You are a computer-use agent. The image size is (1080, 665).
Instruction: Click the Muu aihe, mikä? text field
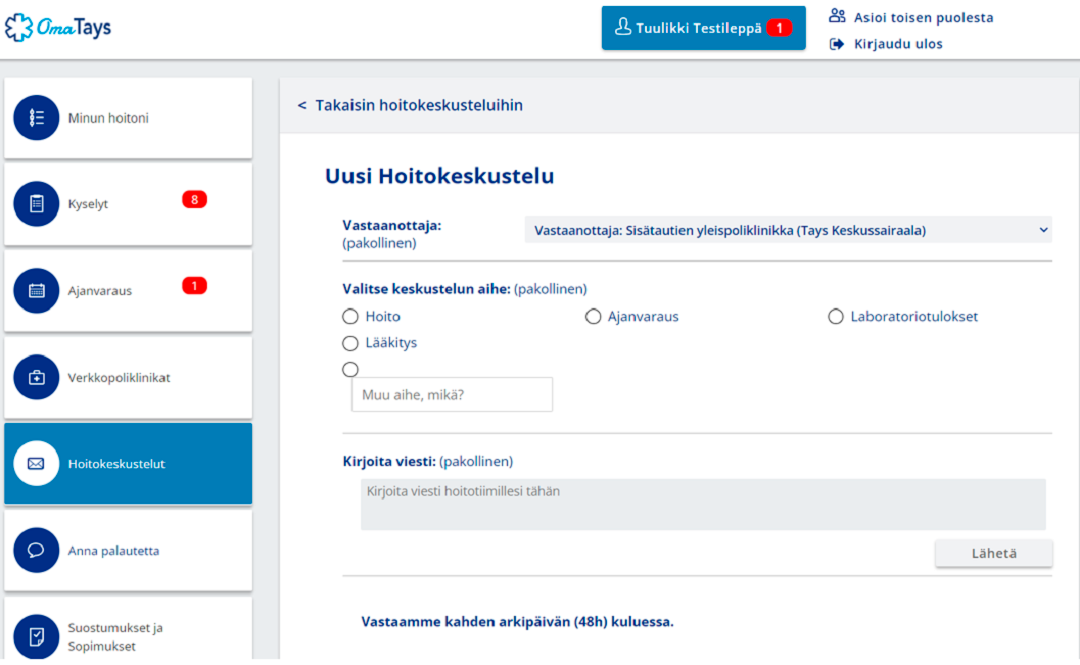pyautogui.click(x=452, y=395)
